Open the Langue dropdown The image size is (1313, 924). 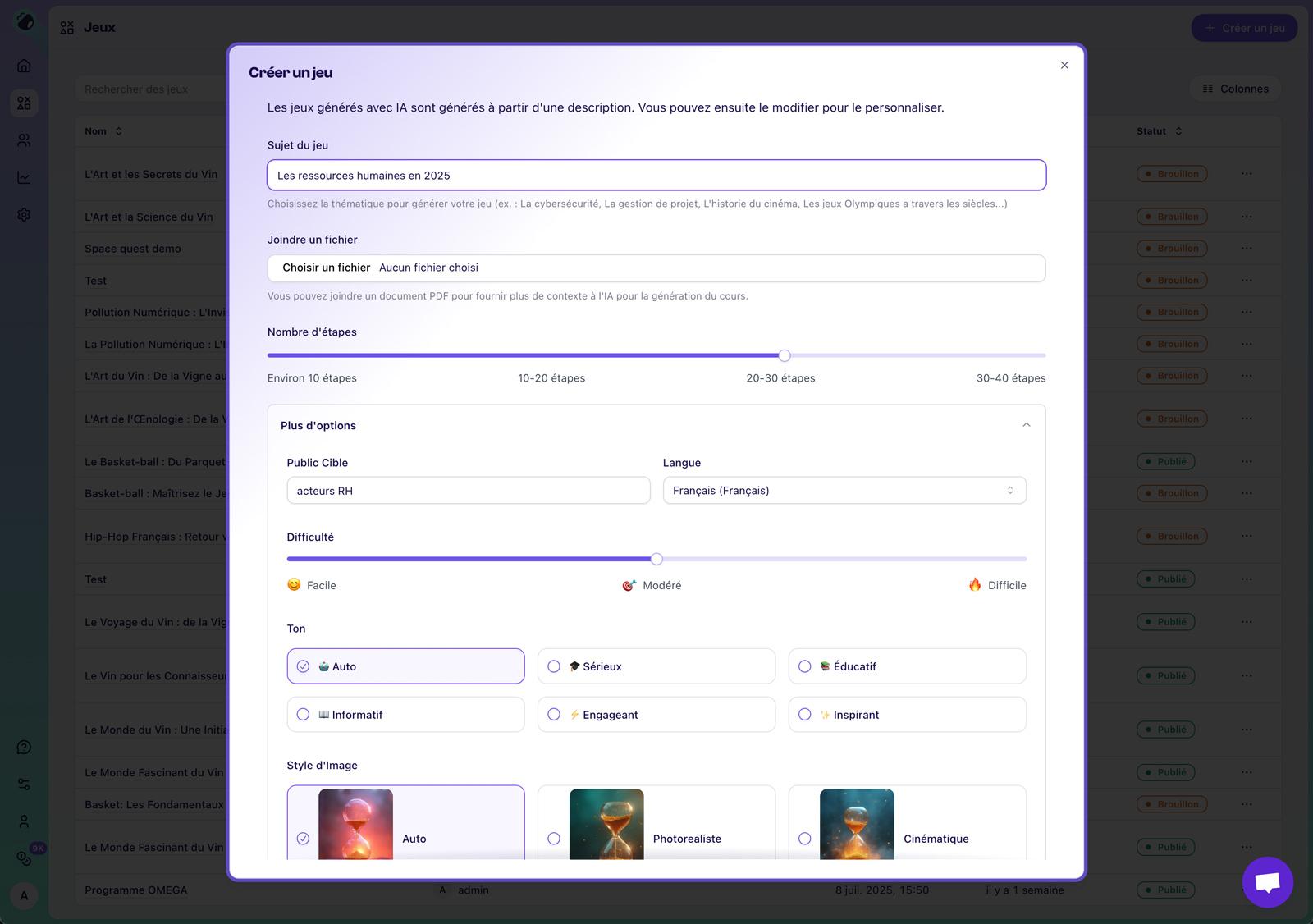(844, 491)
